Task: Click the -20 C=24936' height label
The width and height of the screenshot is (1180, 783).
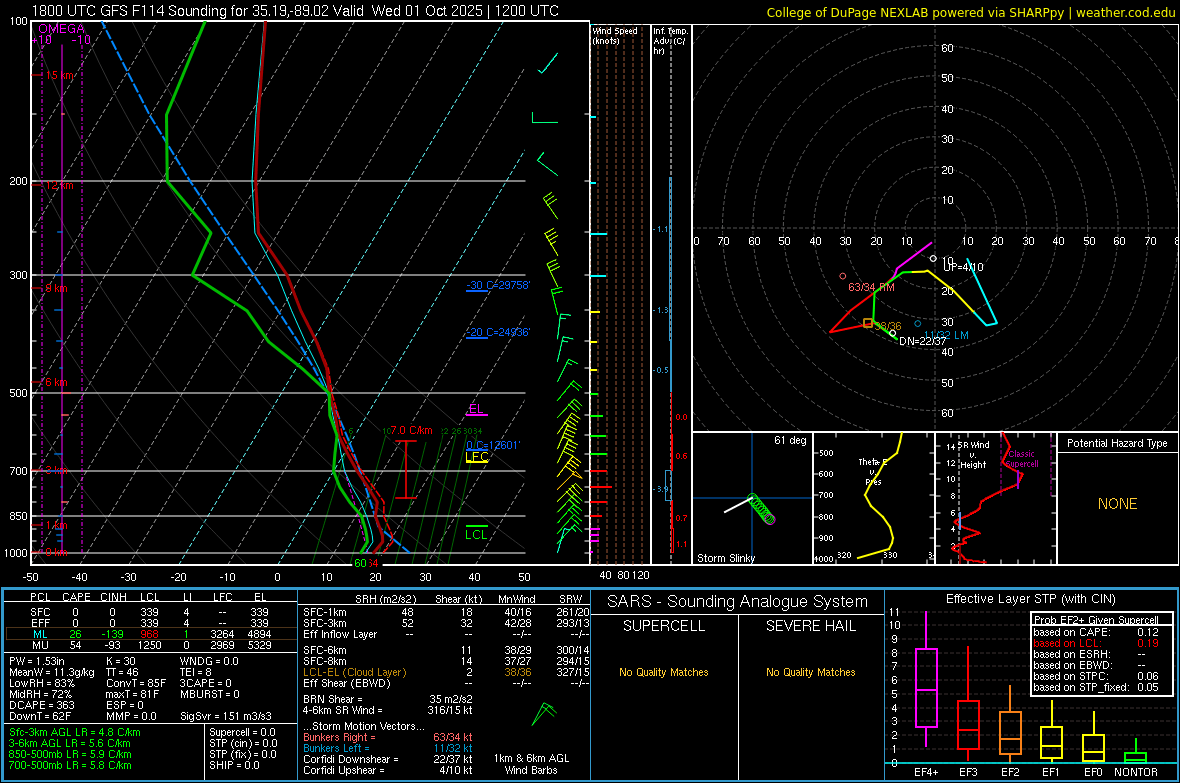Action: click(498, 332)
